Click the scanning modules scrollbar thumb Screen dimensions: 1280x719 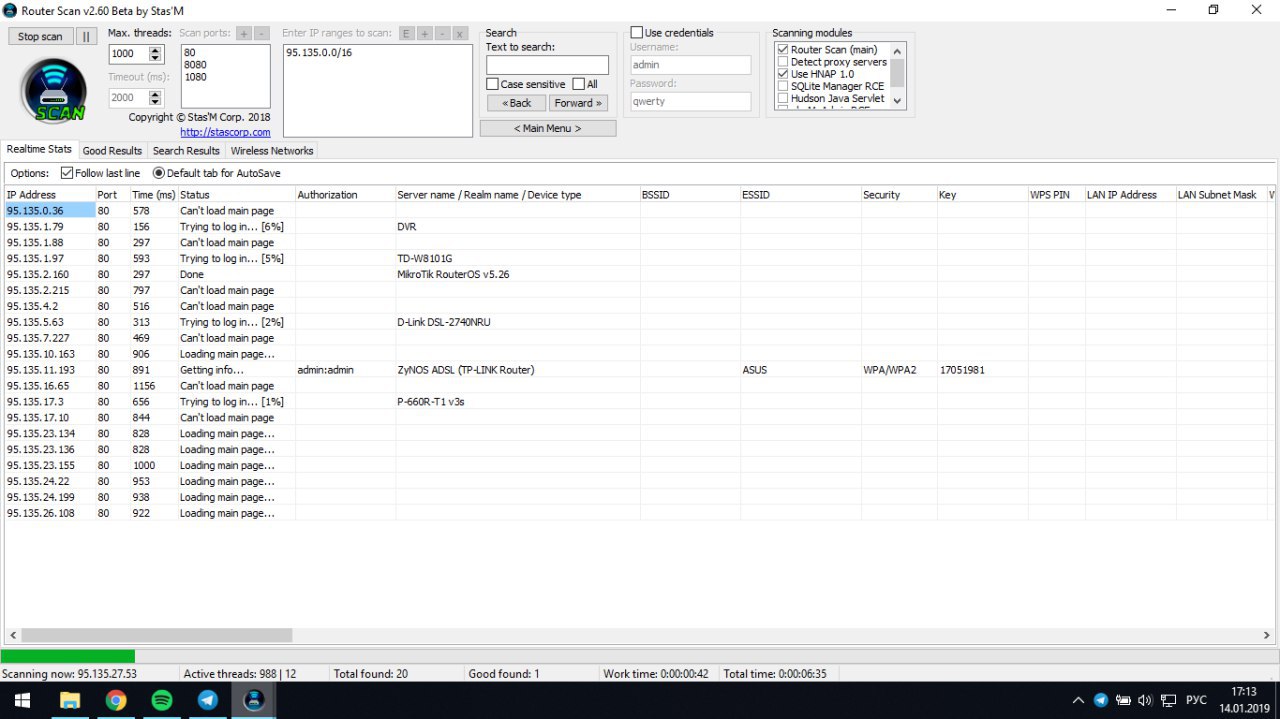click(897, 72)
